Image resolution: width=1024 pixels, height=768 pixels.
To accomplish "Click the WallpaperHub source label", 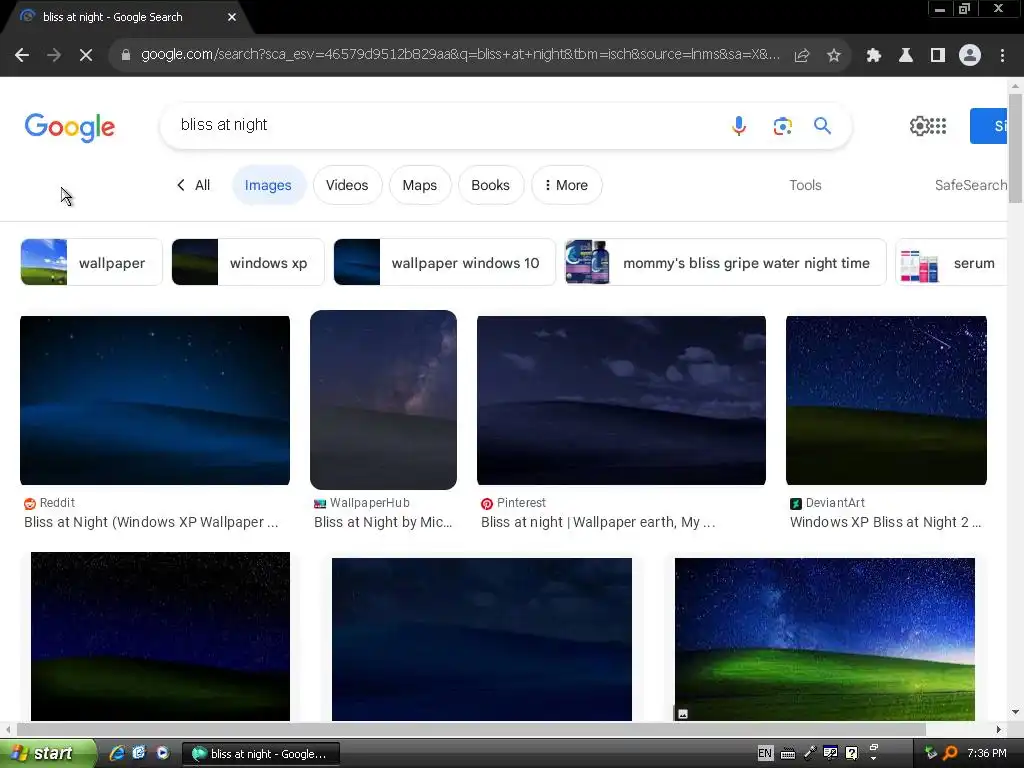I will [x=370, y=503].
